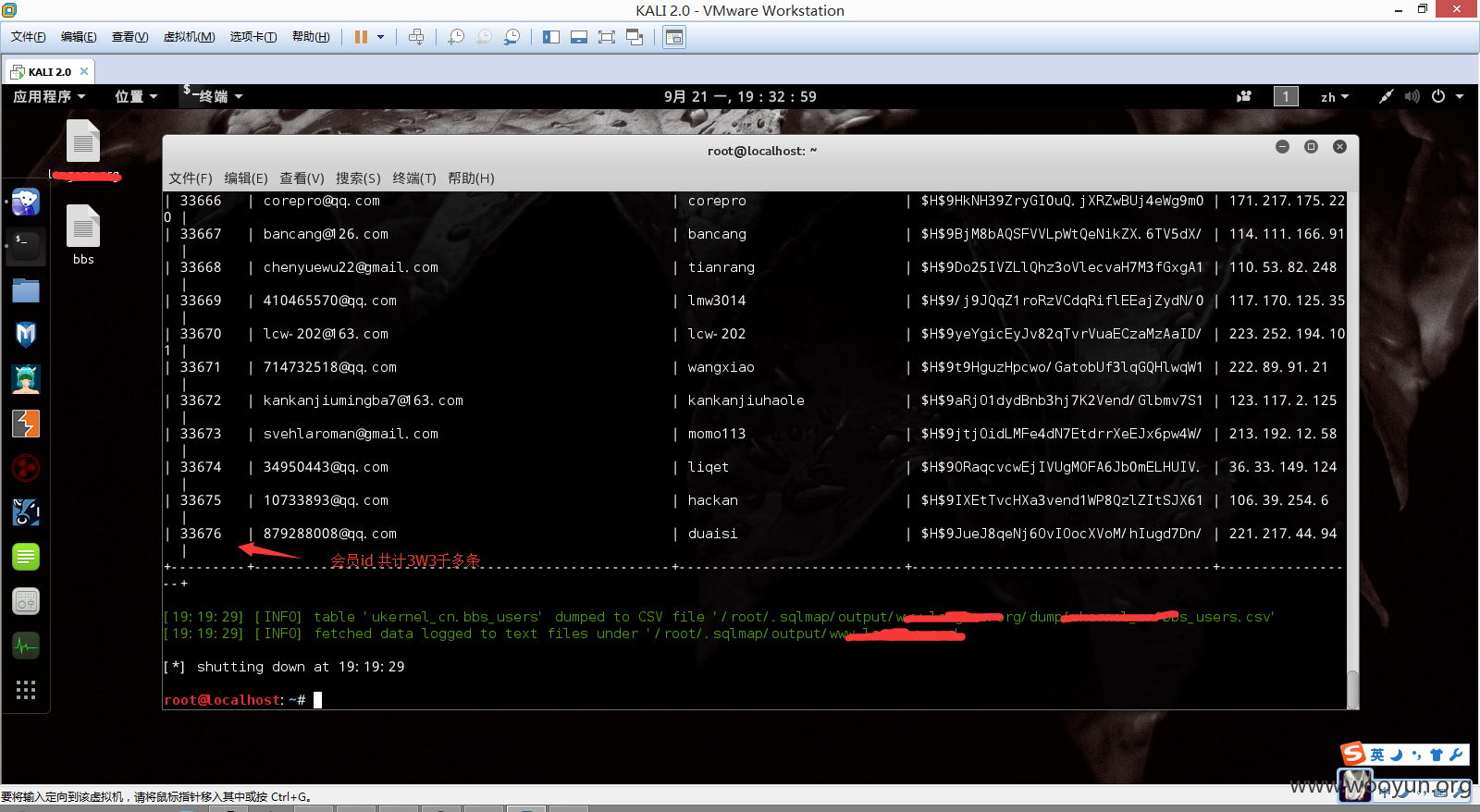Click the IP address 110.53.82.248 in the terminal
The image size is (1480, 812).
coord(1283,267)
